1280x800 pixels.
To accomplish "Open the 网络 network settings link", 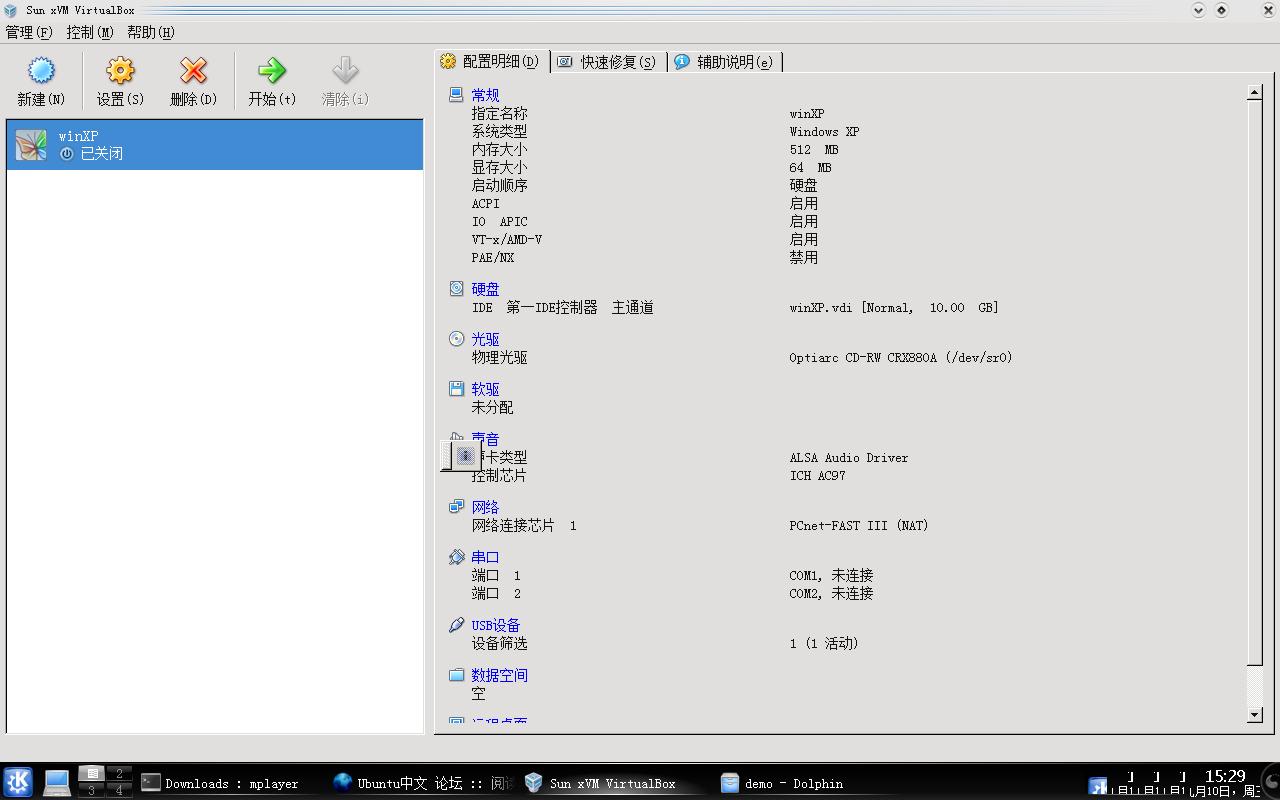I will click(x=485, y=507).
